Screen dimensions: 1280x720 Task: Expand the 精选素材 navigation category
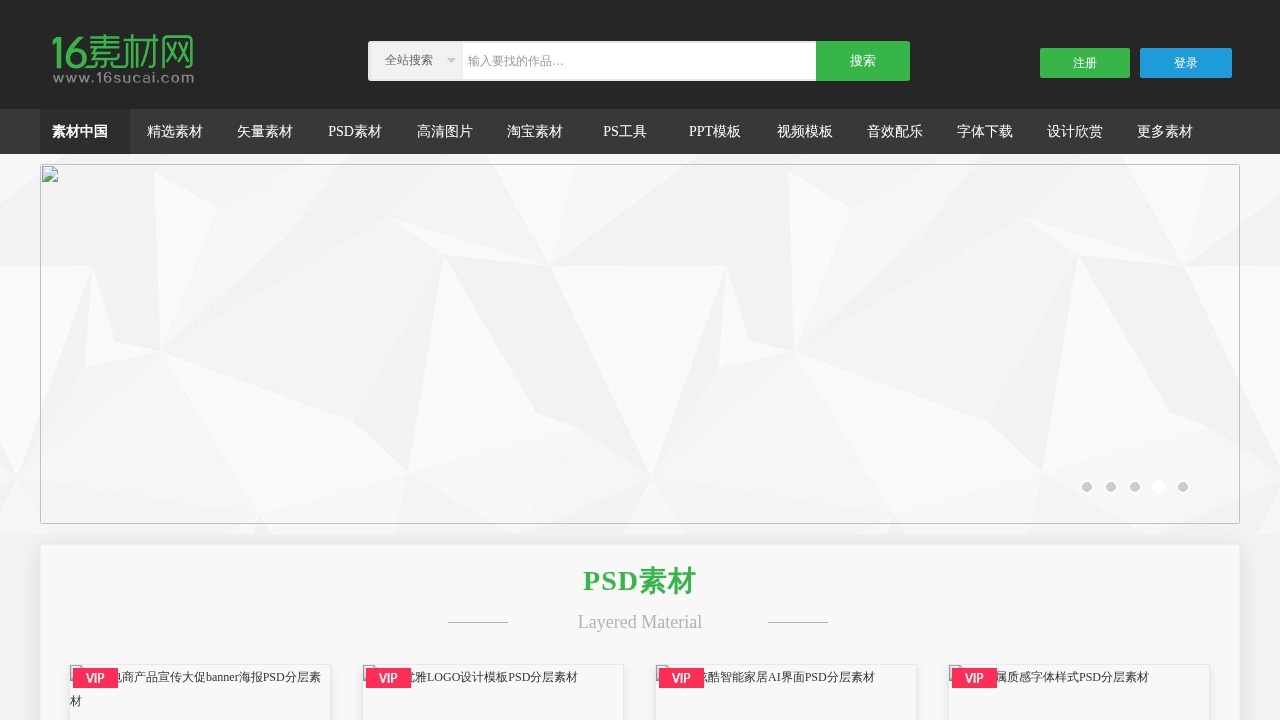point(175,131)
